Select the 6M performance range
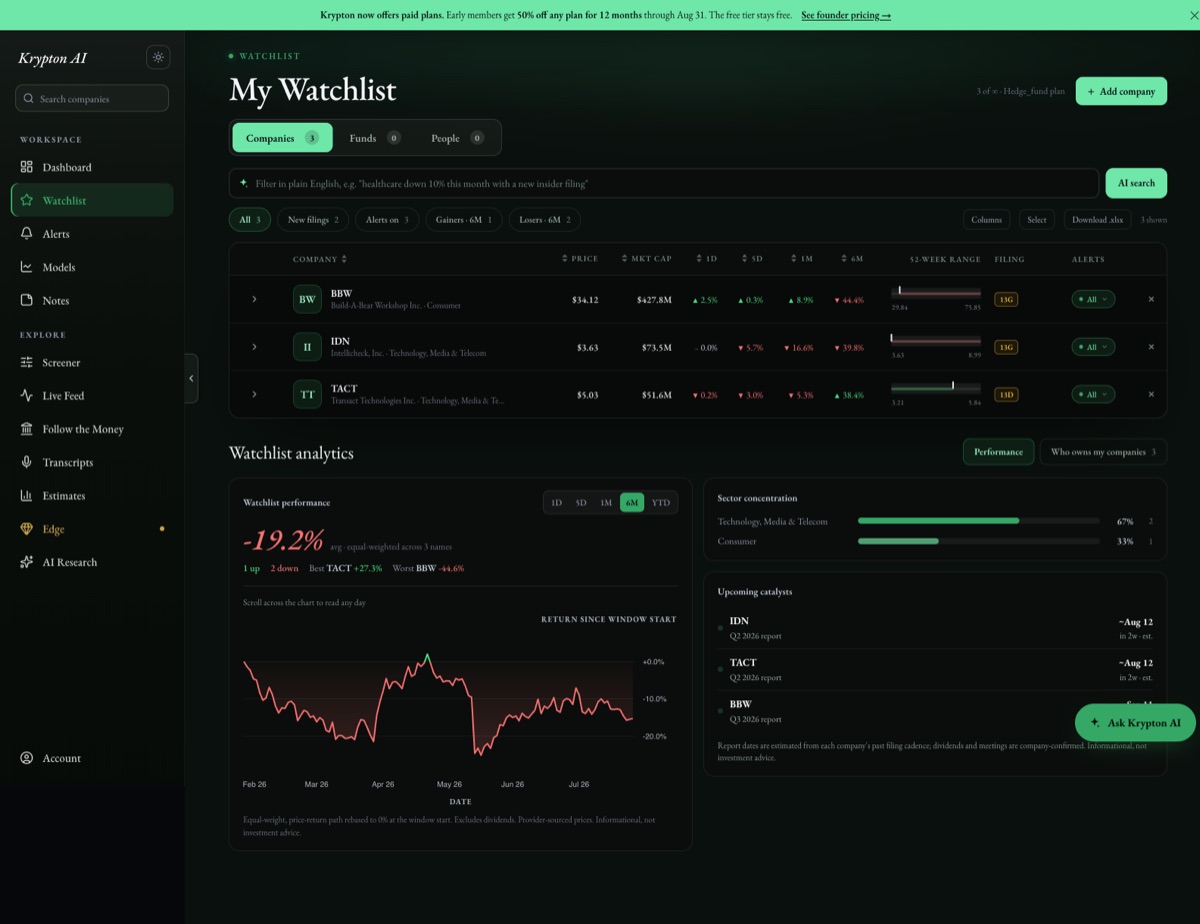The width and height of the screenshot is (1200, 924). [x=632, y=503]
